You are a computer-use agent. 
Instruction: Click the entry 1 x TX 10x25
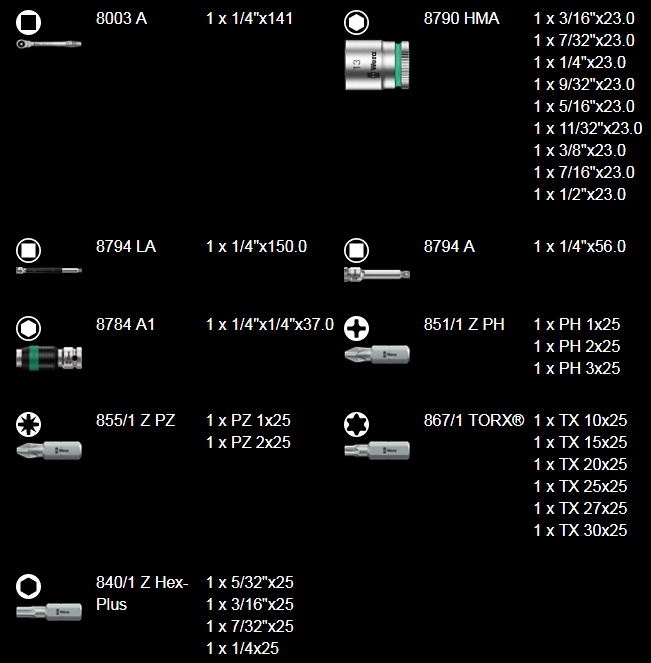pos(580,420)
